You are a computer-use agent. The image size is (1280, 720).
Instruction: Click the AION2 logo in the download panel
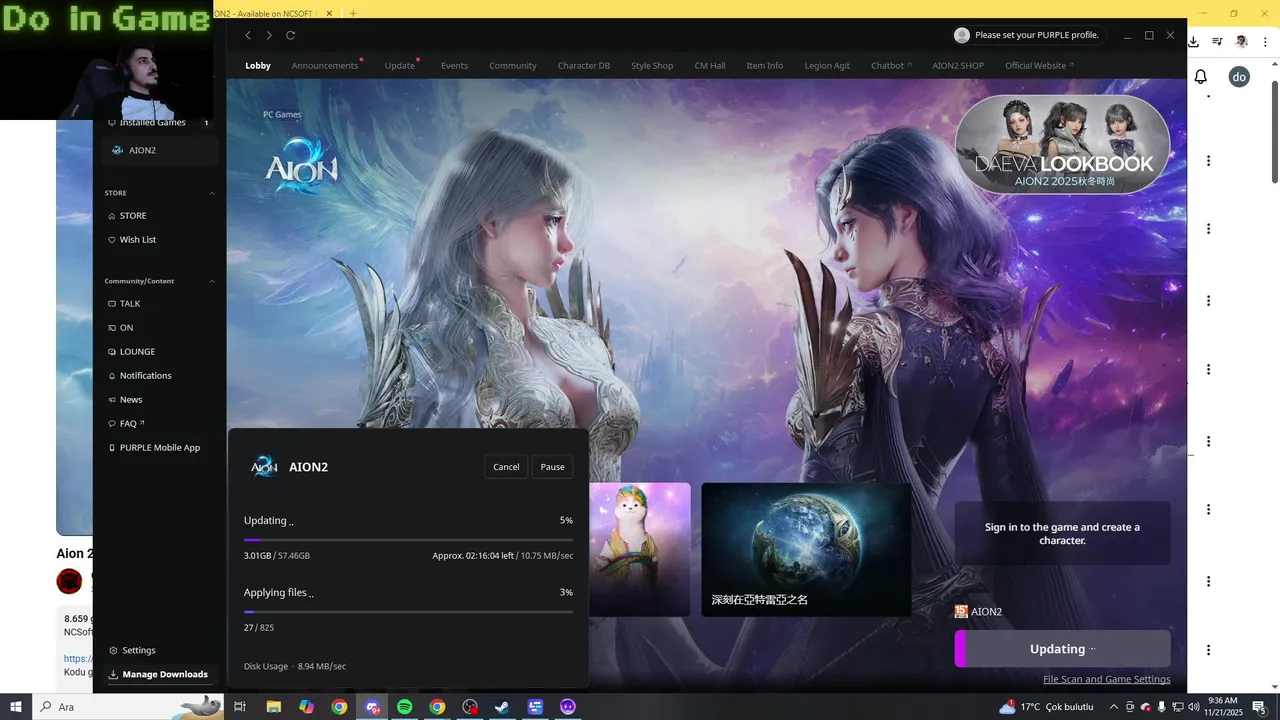264,467
